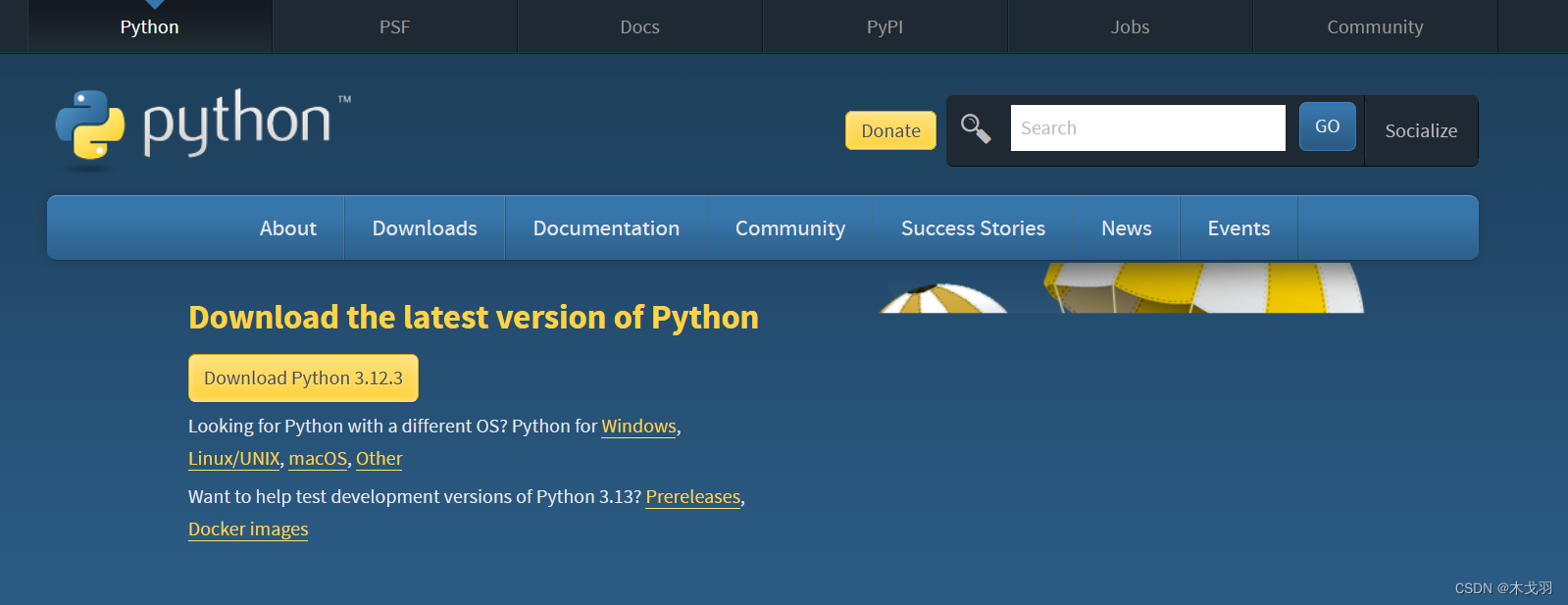The image size is (1568, 605).
Task: Open the Prereleases link
Action: 692,497
